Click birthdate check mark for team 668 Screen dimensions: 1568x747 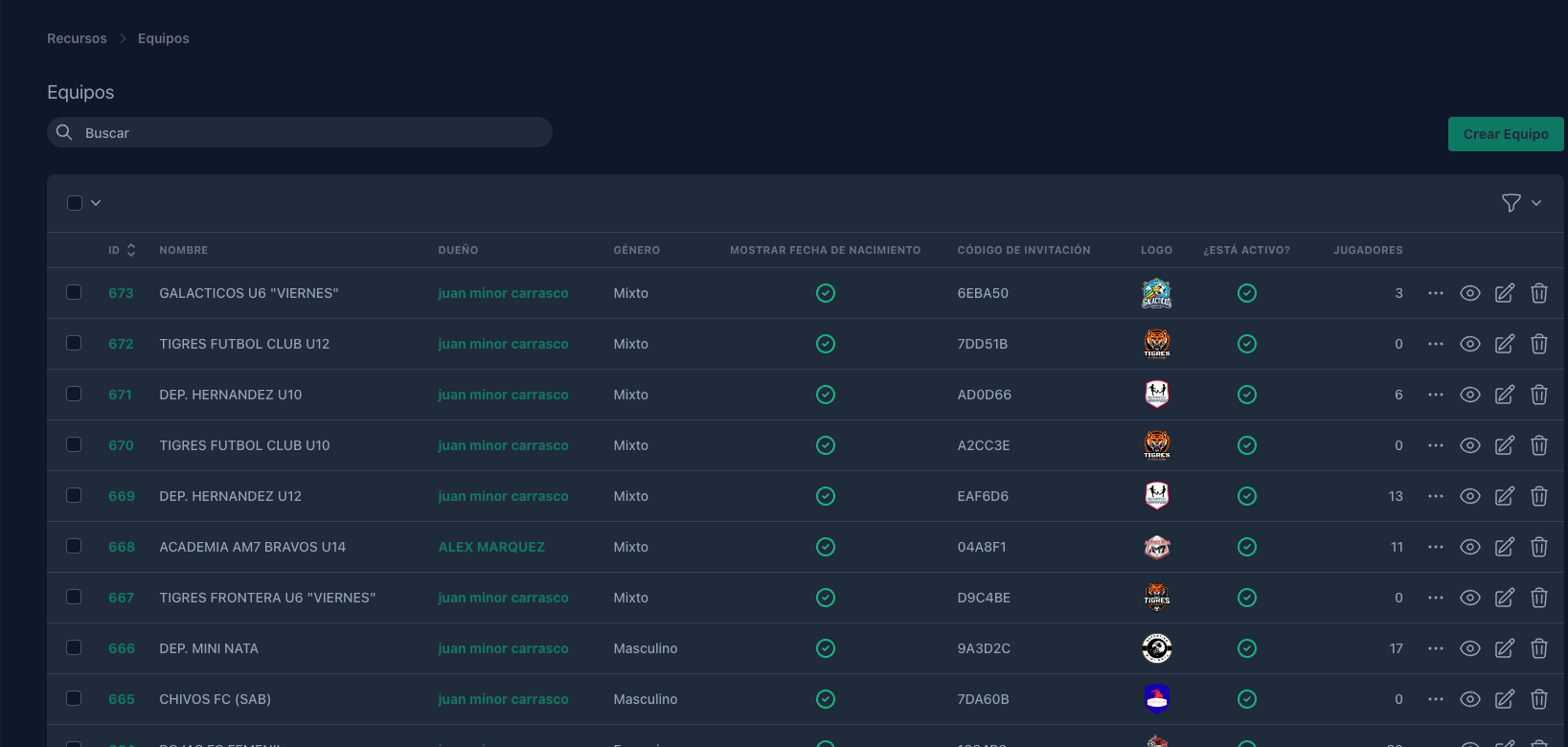pos(825,547)
